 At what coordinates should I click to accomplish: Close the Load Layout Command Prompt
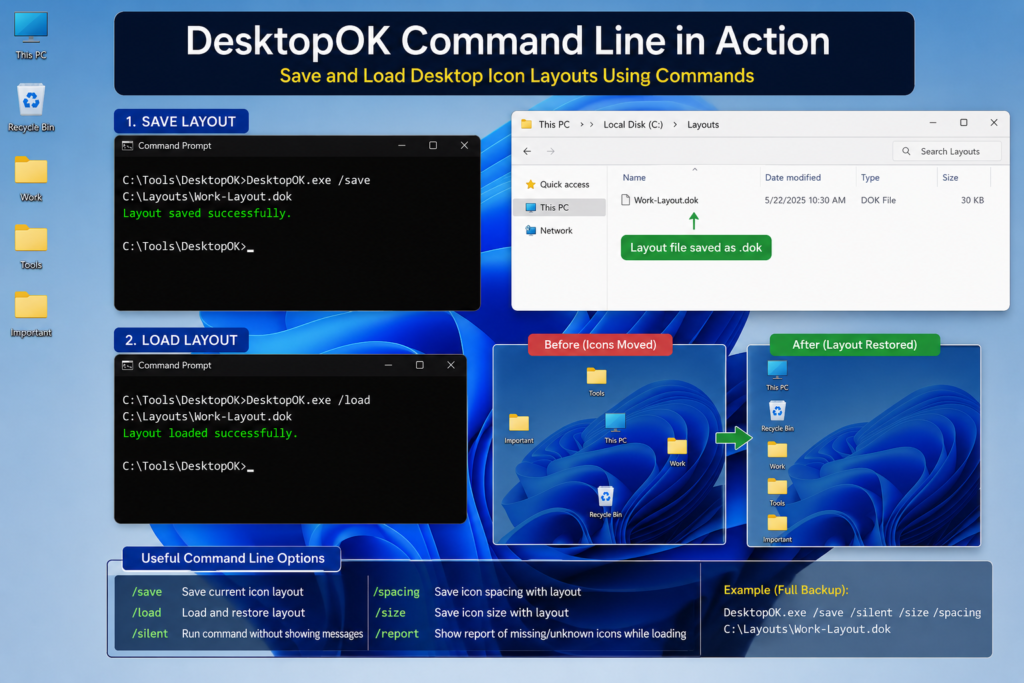451,365
